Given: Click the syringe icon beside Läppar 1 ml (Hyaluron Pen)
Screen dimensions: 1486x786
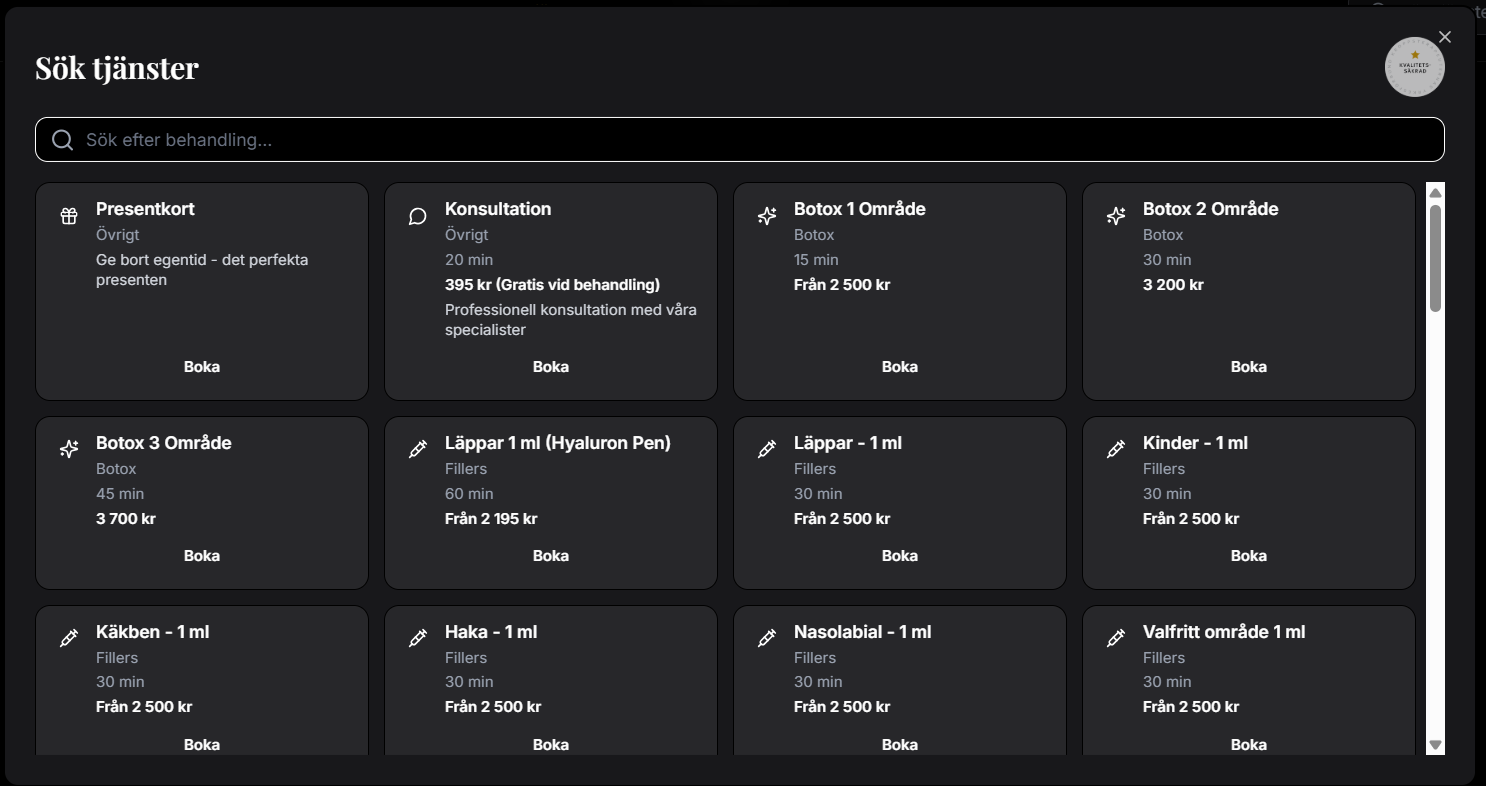Looking at the screenshot, I should 418,450.
